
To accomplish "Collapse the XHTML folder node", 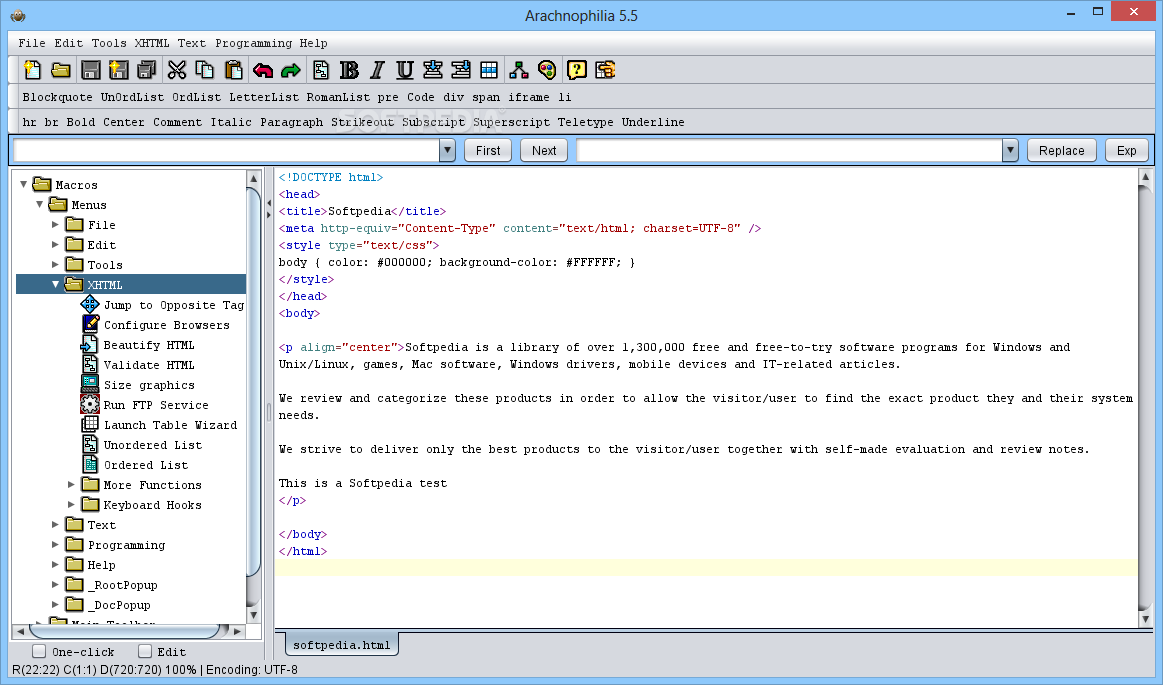I will point(56,284).
